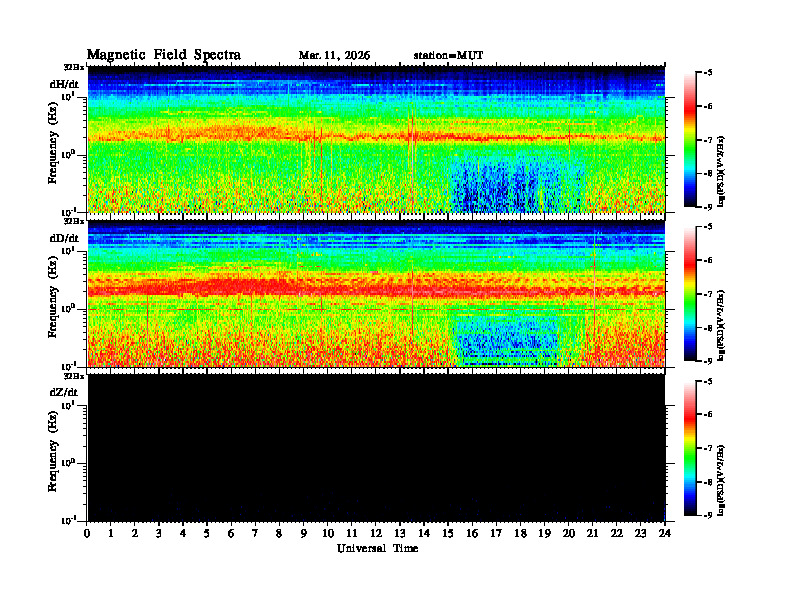The image size is (792, 612).
Task: Select the dH/dt panel label
Action: [x=64, y=84]
